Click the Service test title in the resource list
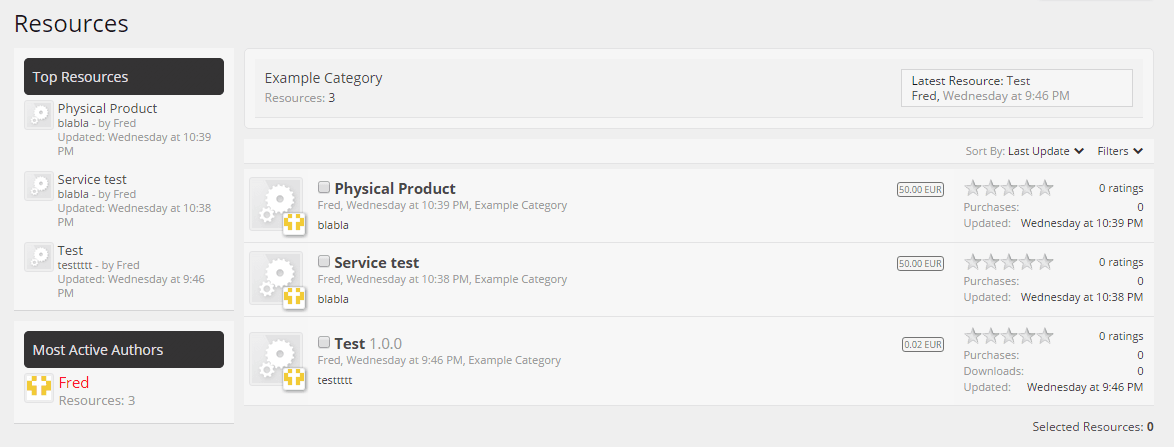1174x447 pixels. [377, 263]
